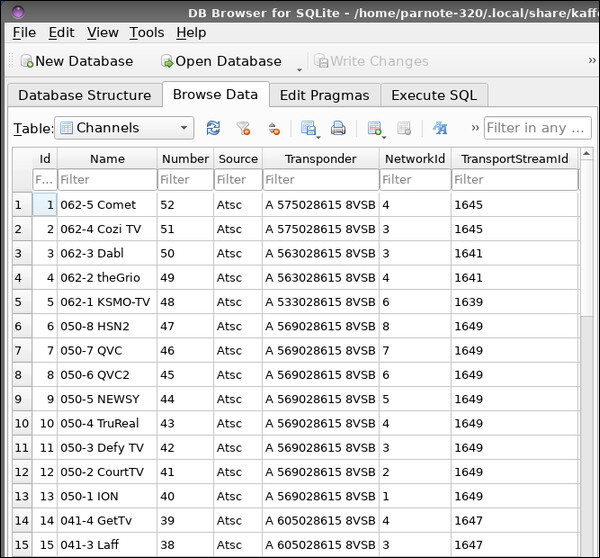Click the save table as displayed icon
This screenshot has height=558, width=600.
(x=308, y=128)
